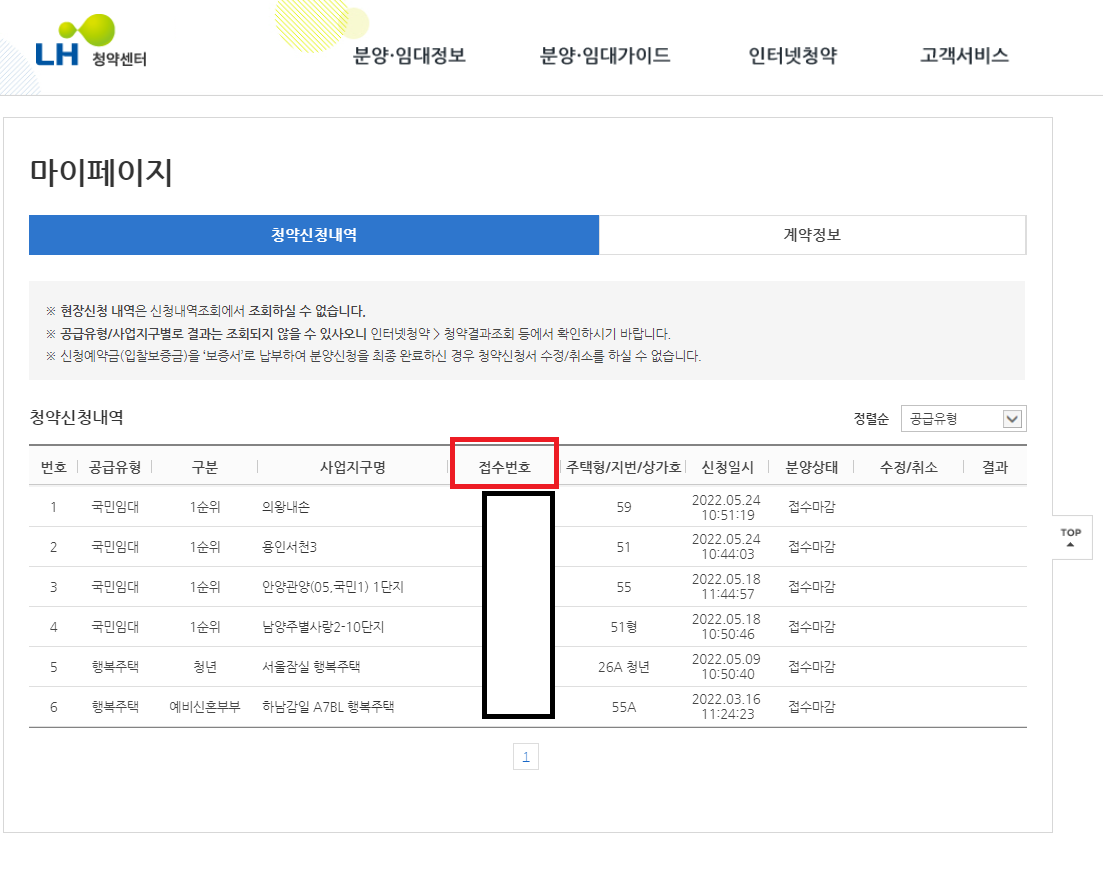1103x873 pixels.
Task: Open the 인터넷청약 menu
Action: pos(793,56)
